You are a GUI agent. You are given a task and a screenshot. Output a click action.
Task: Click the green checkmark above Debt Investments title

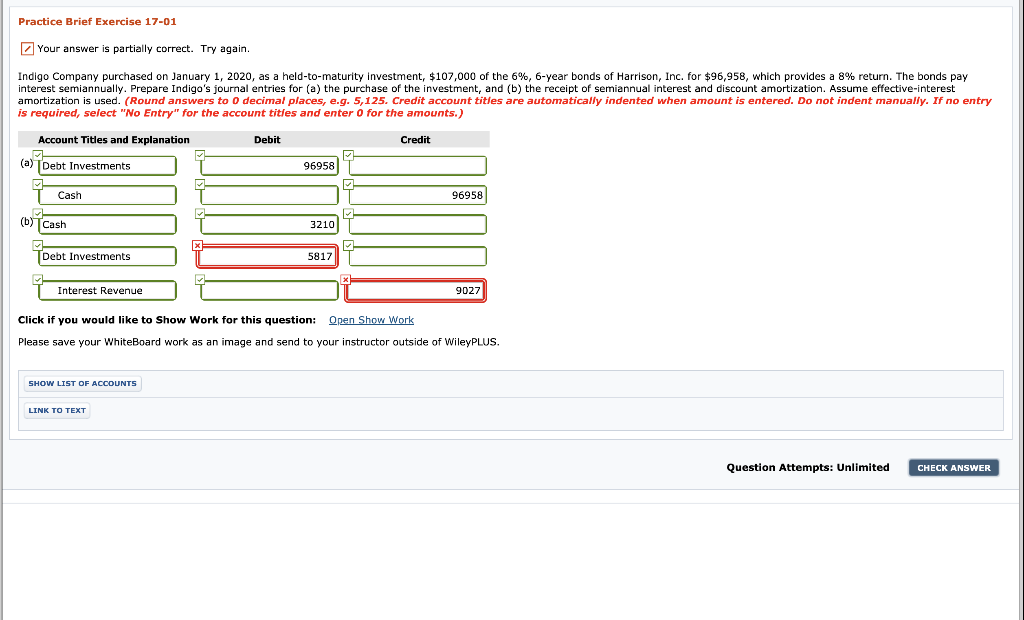37,155
